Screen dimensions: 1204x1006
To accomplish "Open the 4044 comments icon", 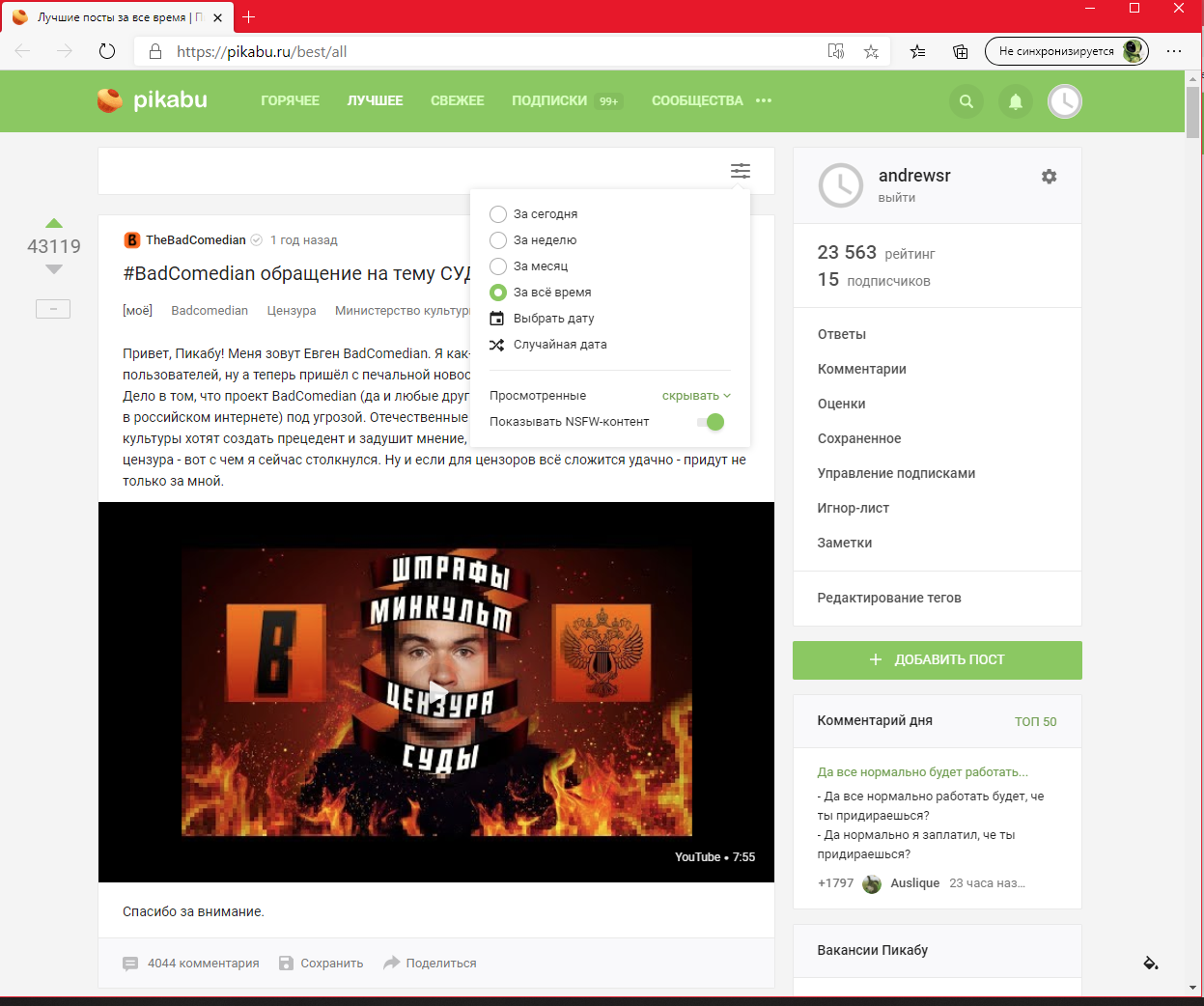I will [x=130, y=963].
